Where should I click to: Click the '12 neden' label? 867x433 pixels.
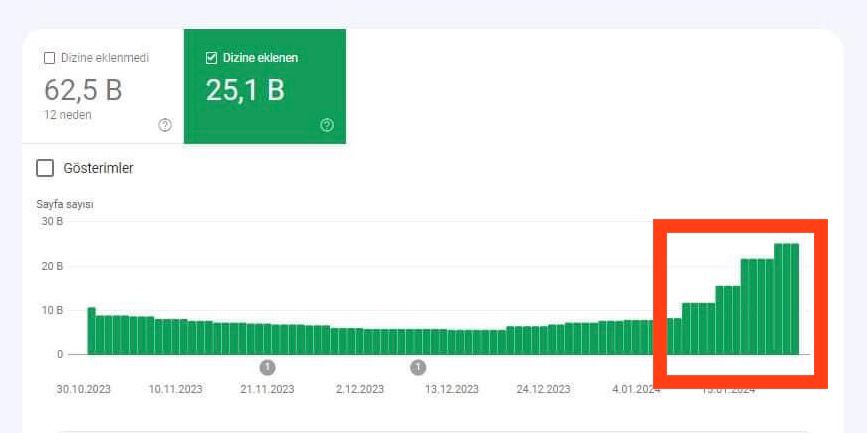coord(67,115)
